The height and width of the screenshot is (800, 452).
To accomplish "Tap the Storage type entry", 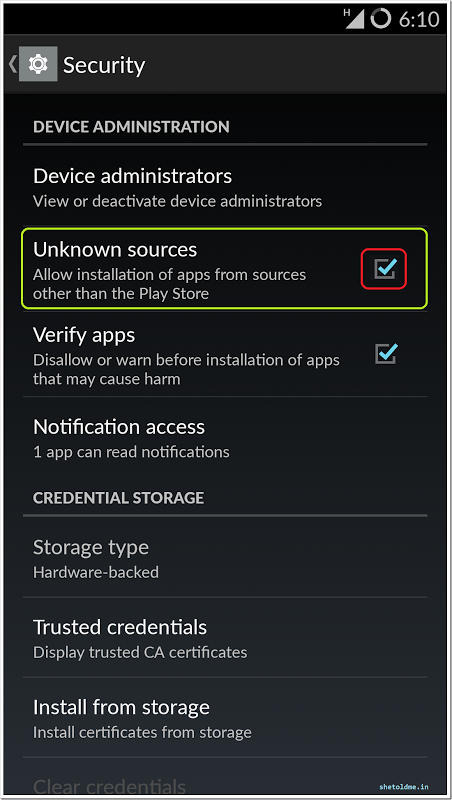I will 225,558.
